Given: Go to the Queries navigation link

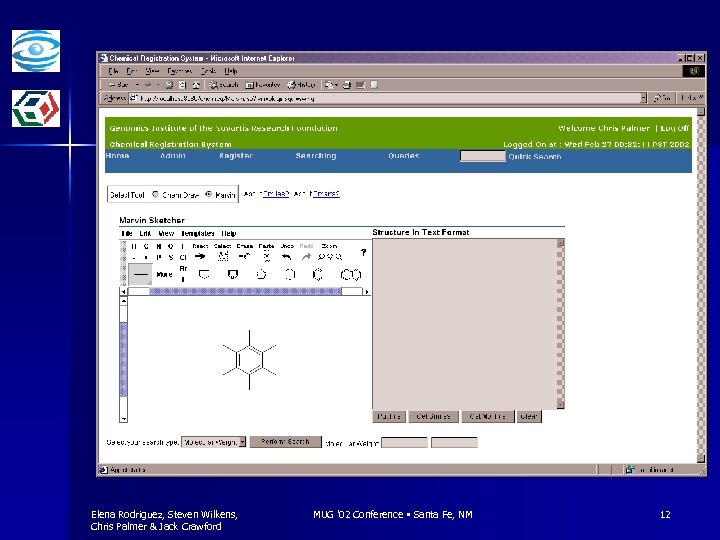Looking at the screenshot, I should 404,156.
